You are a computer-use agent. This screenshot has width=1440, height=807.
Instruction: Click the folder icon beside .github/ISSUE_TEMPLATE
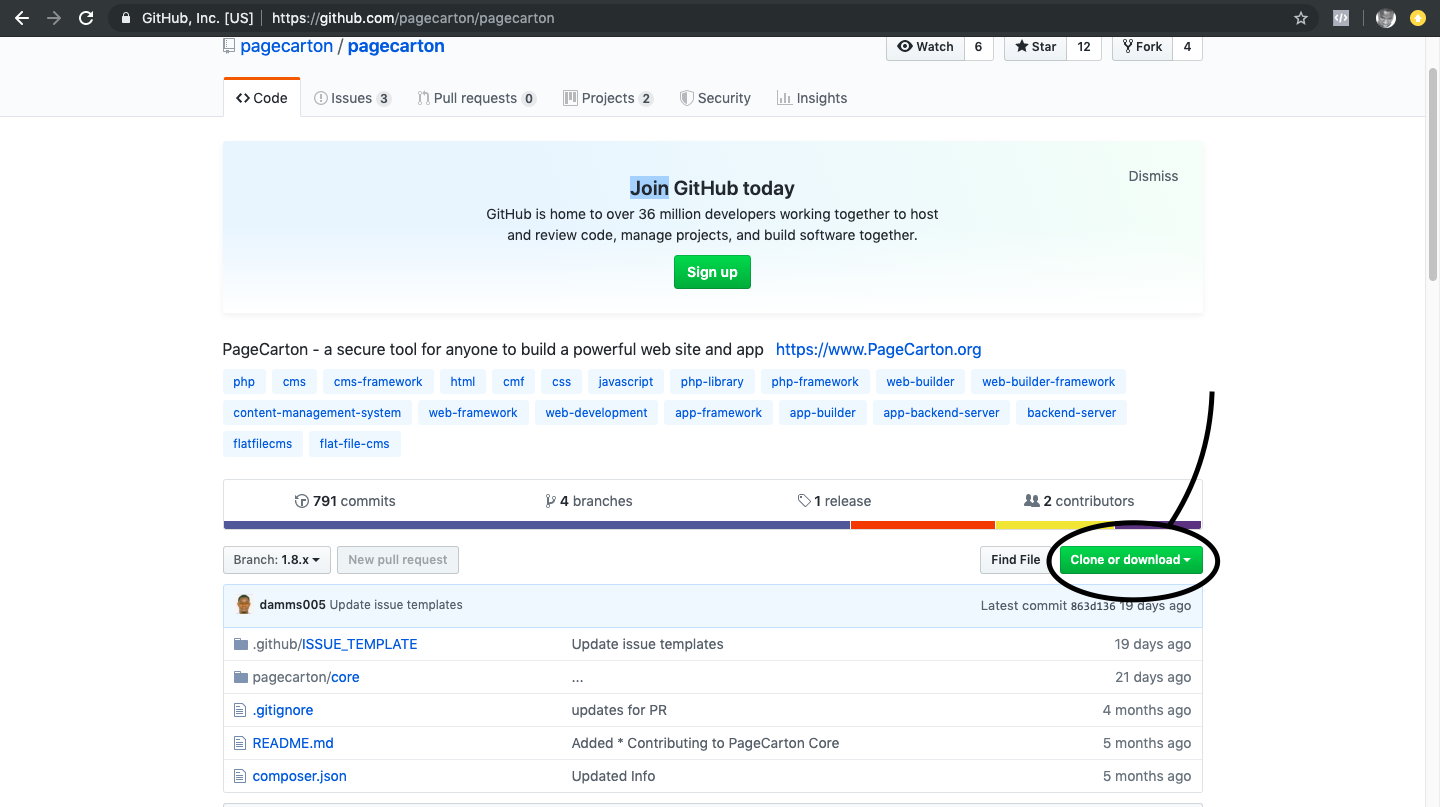[x=240, y=644]
